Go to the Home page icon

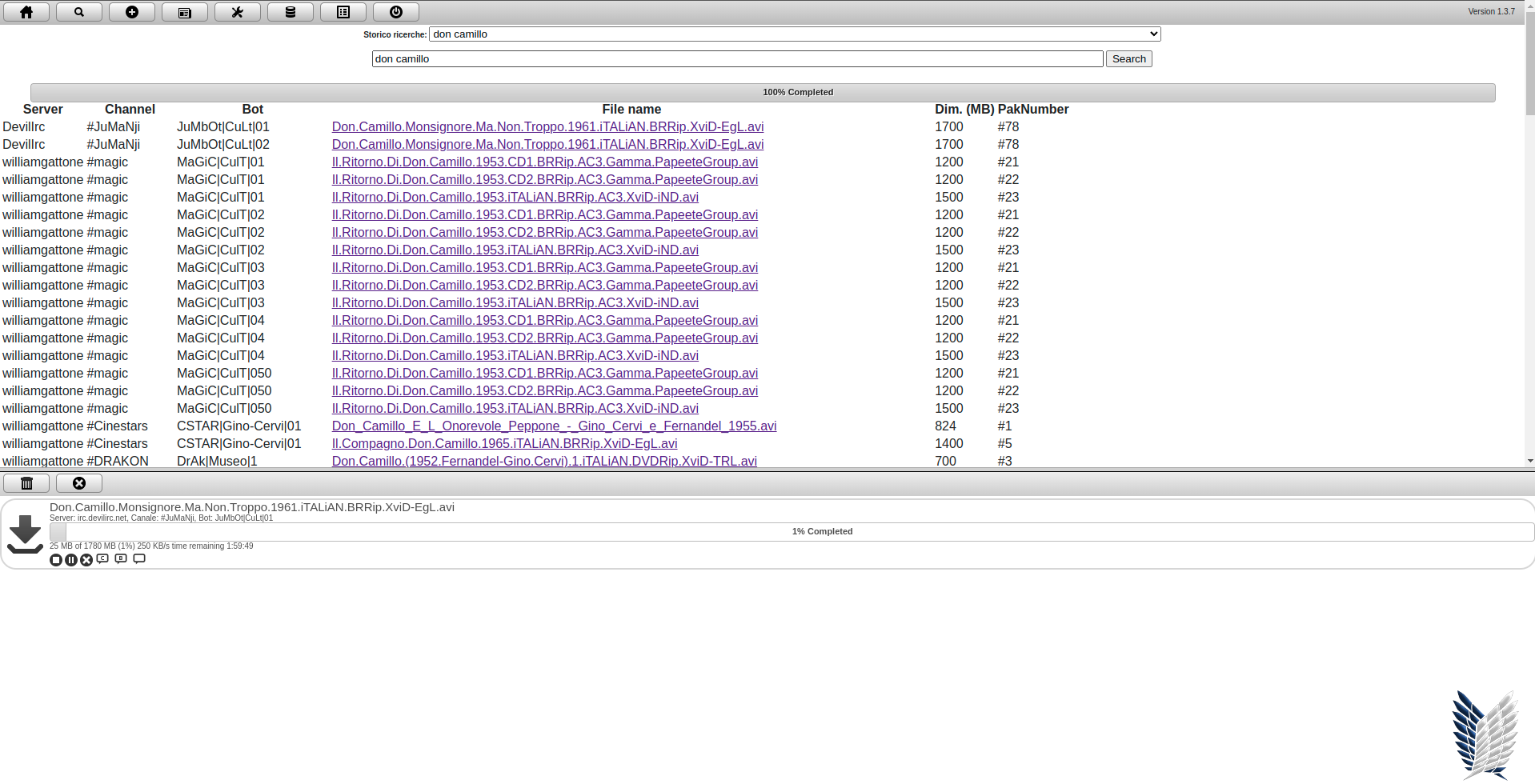point(26,12)
